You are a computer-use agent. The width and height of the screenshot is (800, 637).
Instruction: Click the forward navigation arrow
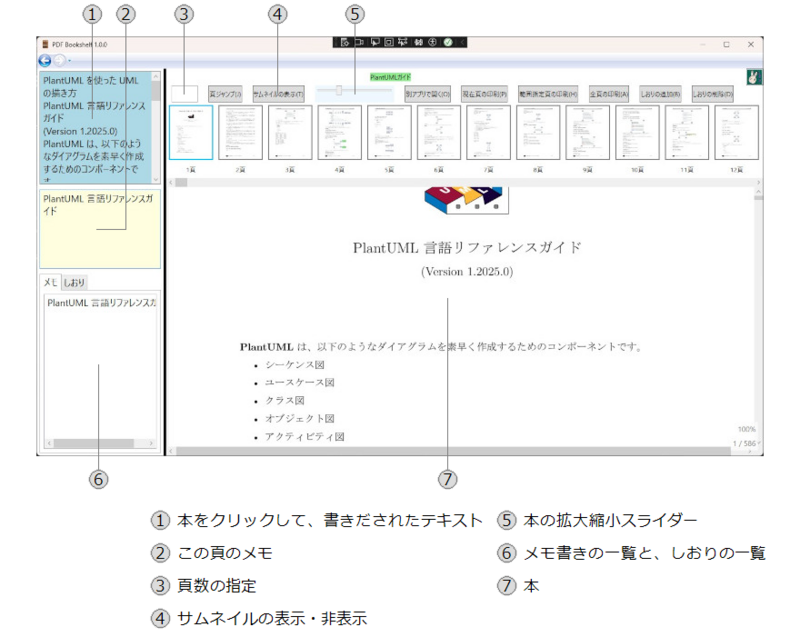(x=57, y=60)
